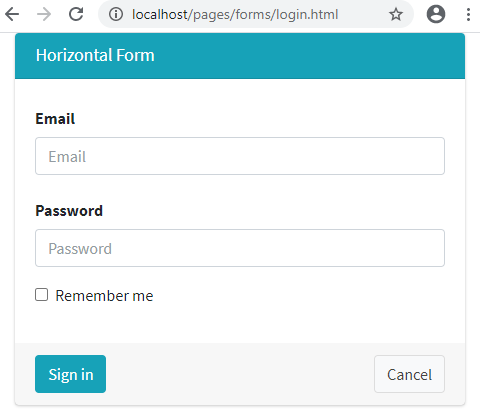
Task: Click the Cancel button
Action: tap(409, 374)
